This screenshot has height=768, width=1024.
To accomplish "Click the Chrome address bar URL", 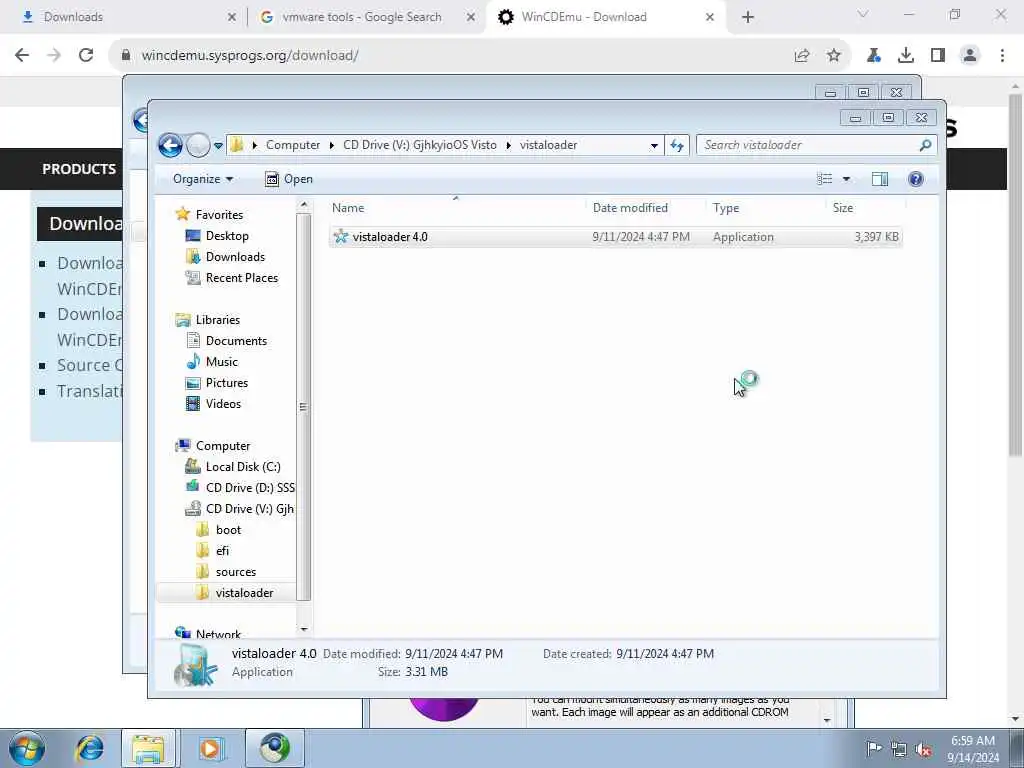I will point(249,56).
